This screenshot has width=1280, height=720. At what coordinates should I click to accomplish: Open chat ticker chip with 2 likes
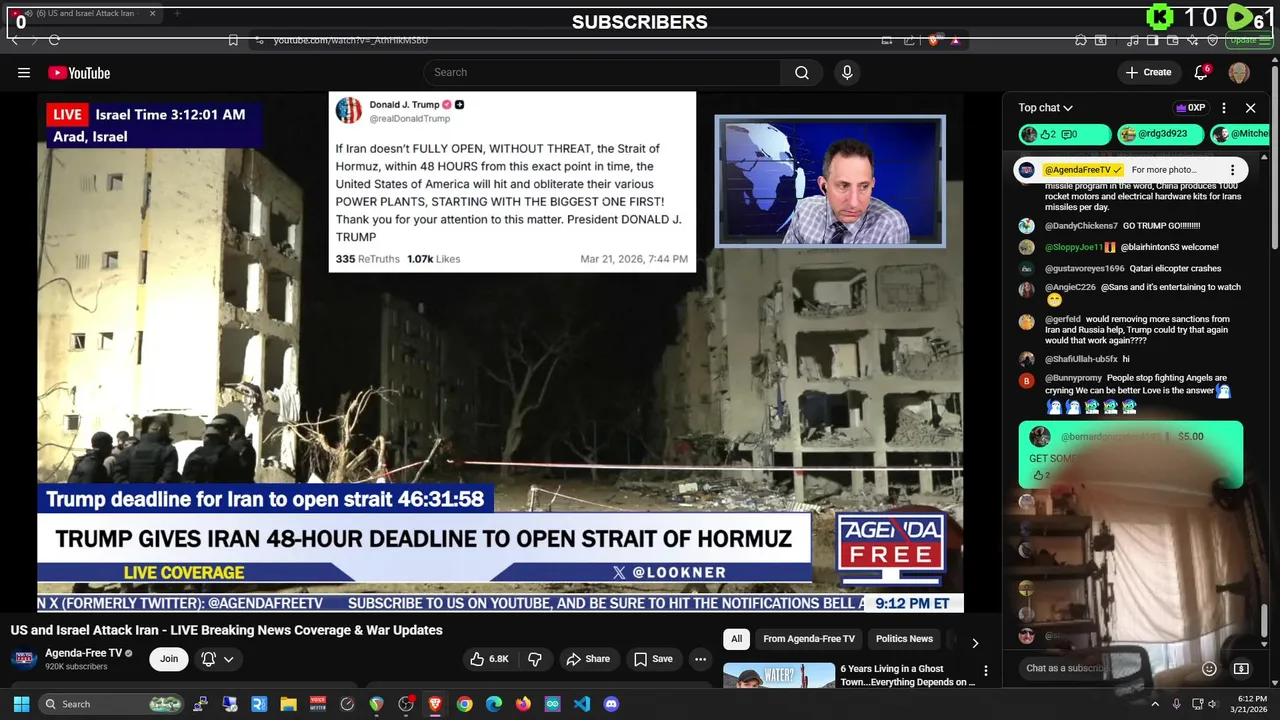[x=1065, y=134]
